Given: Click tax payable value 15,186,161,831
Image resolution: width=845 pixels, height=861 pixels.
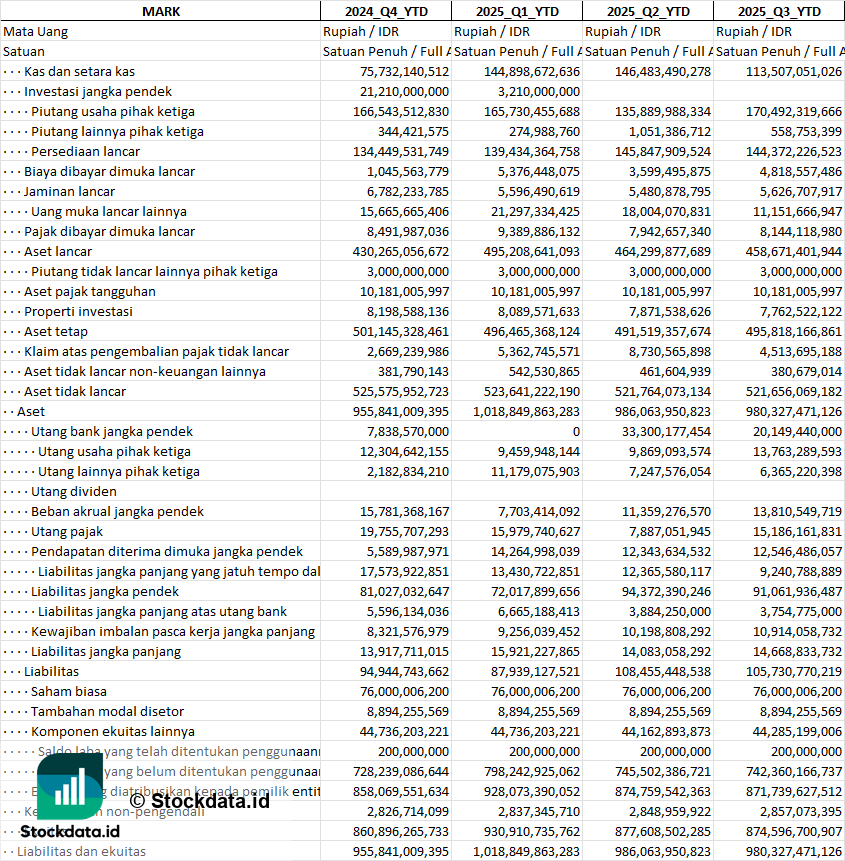Looking at the screenshot, I should (797, 532).
